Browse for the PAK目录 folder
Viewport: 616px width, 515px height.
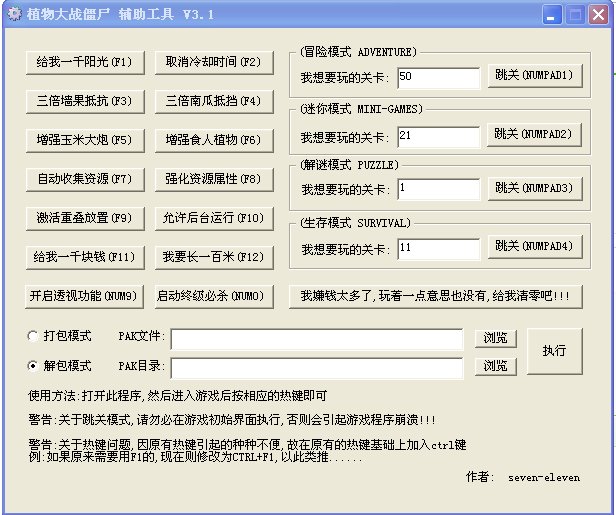click(496, 367)
